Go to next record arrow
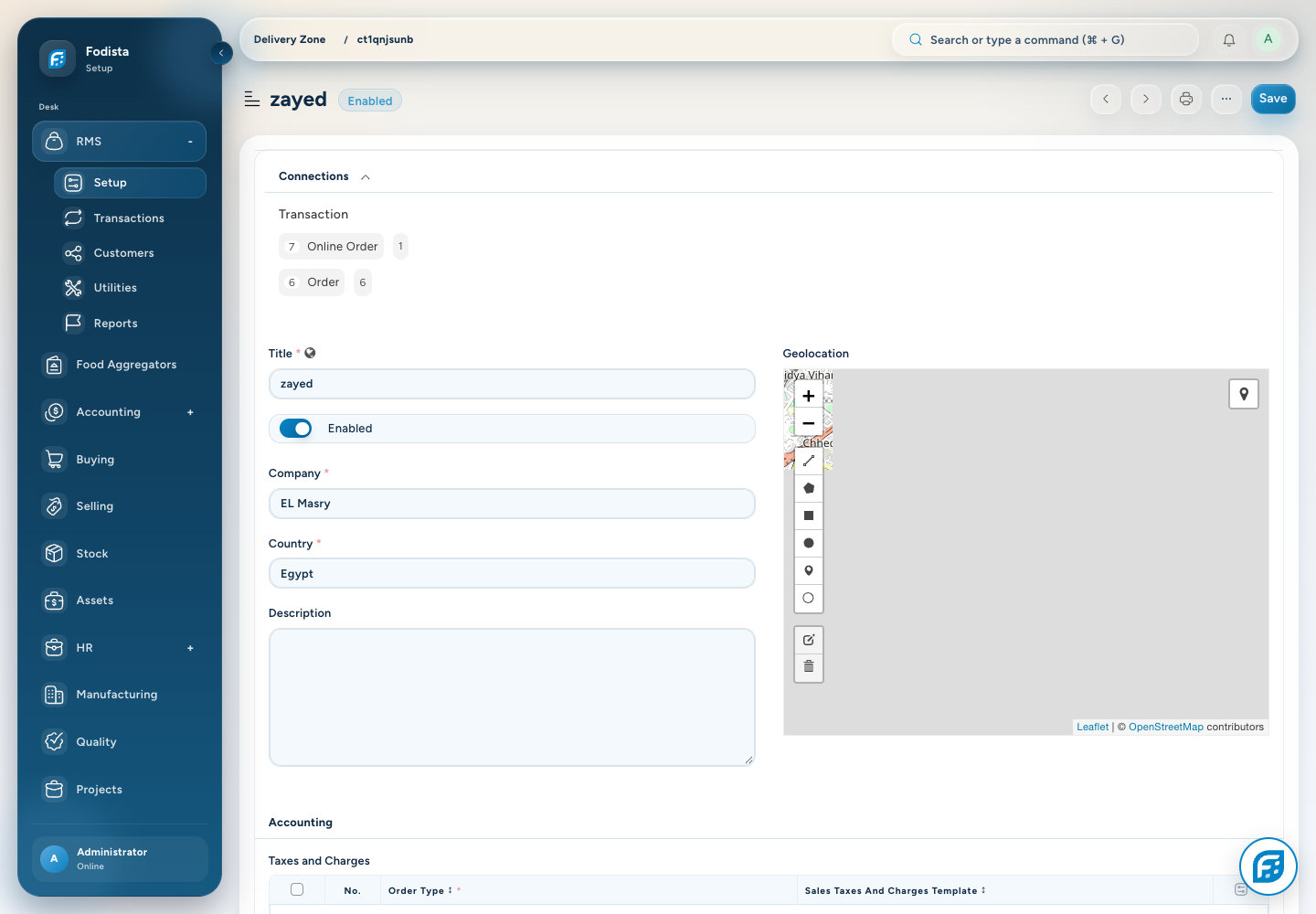The width and height of the screenshot is (1316, 914). (x=1146, y=99)
